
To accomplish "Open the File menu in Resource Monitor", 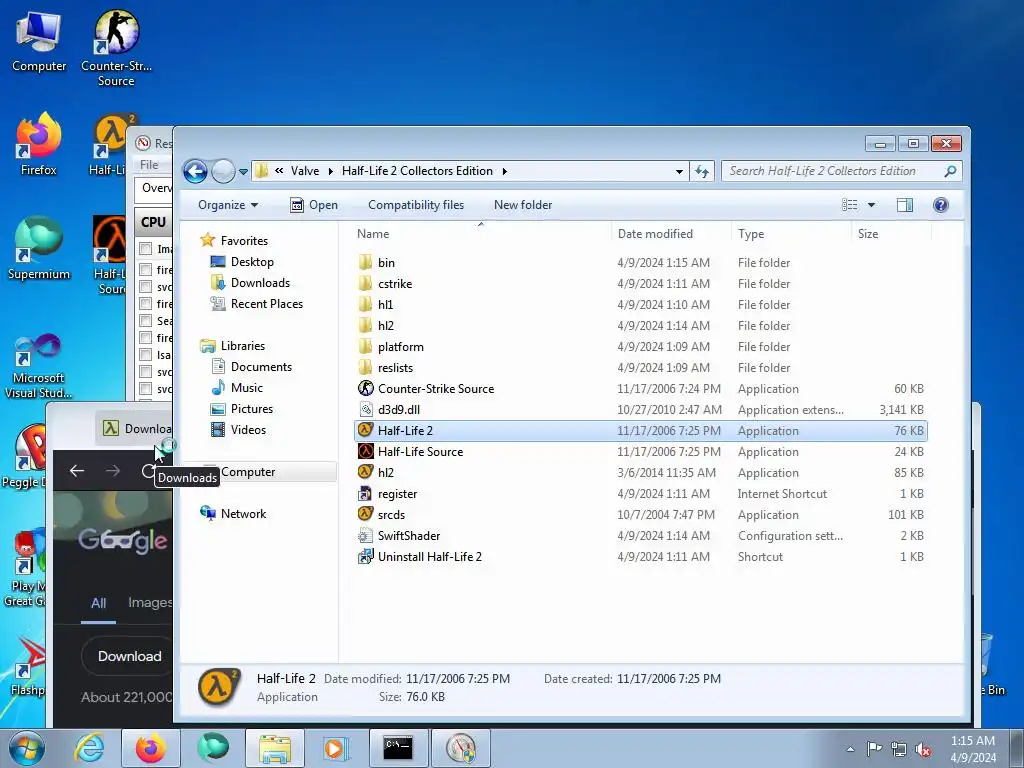I will click(x=149, y=165).
